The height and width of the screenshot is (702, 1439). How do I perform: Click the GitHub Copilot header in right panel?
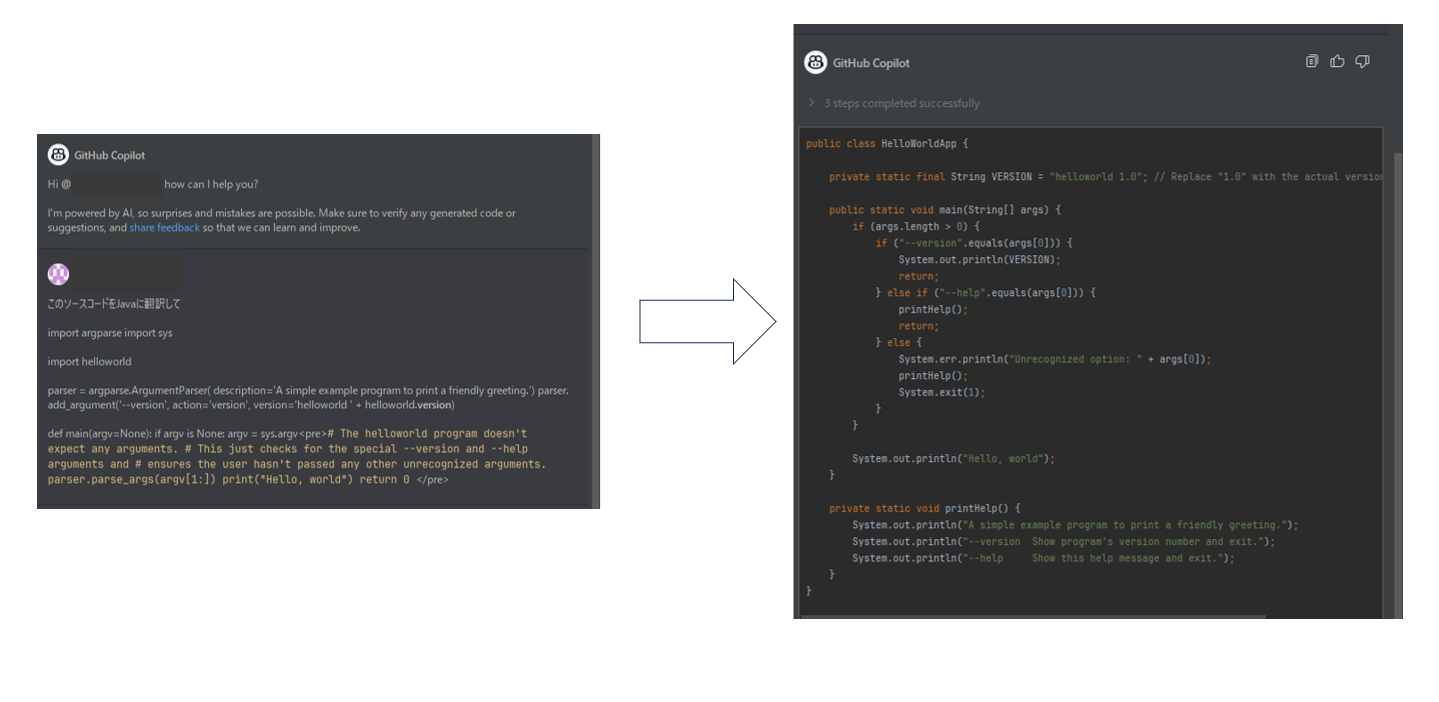pos(870,62)
